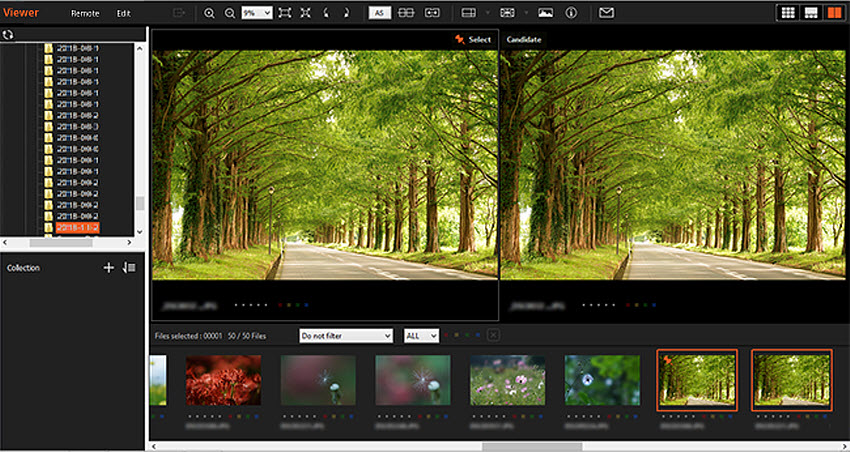Toggle blue color label filter
Screen dimensions: 850x452
[478, 335]
